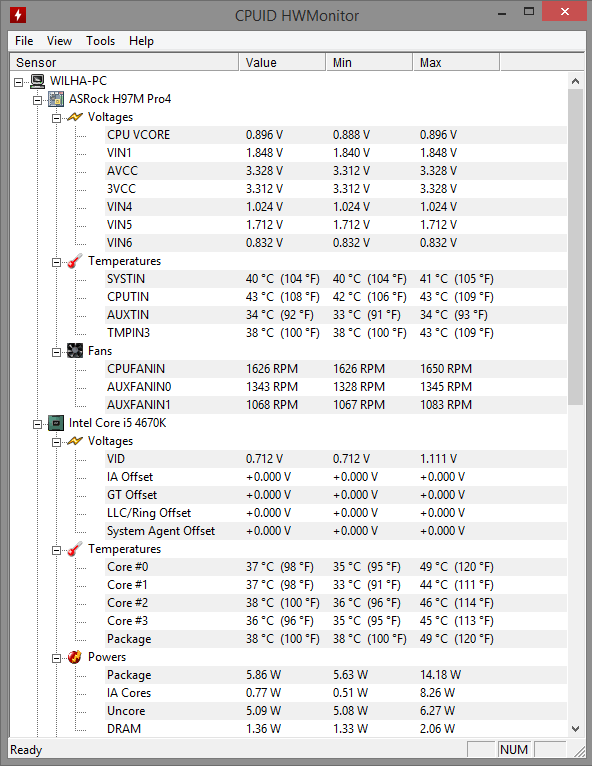The height and width of the screenshot is (766, 592).
Task: Select the AUXFANIN0 fan row
Action: [x=336, y=387]
